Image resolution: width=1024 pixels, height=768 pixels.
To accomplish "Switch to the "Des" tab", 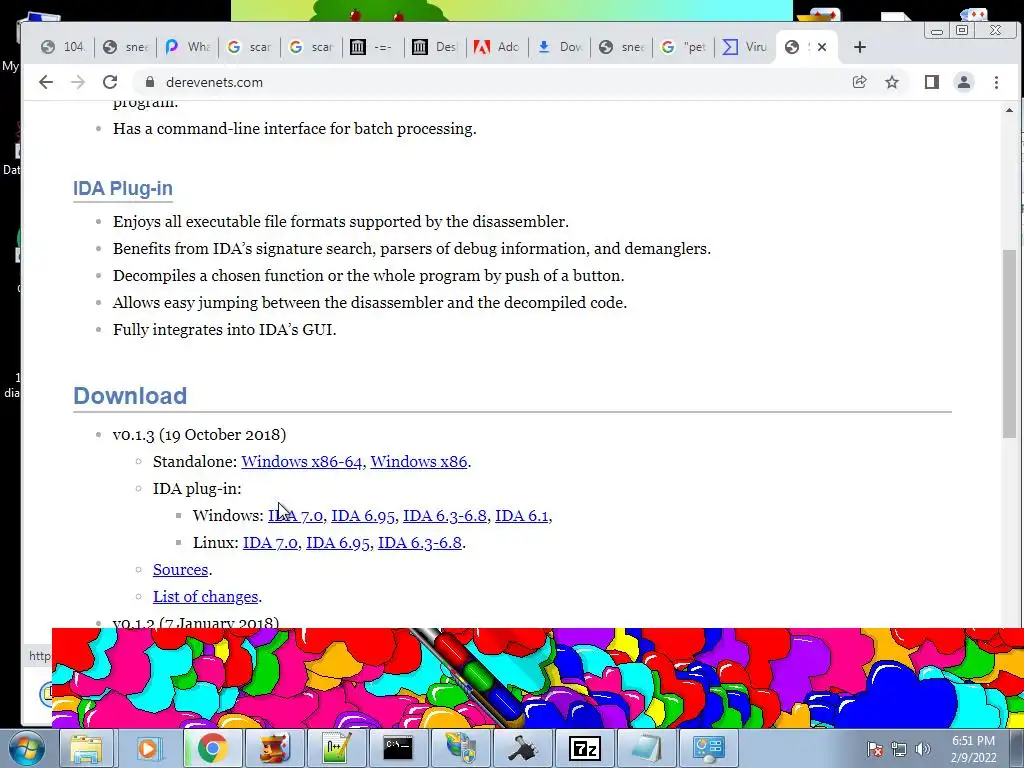I will [436, 47].
